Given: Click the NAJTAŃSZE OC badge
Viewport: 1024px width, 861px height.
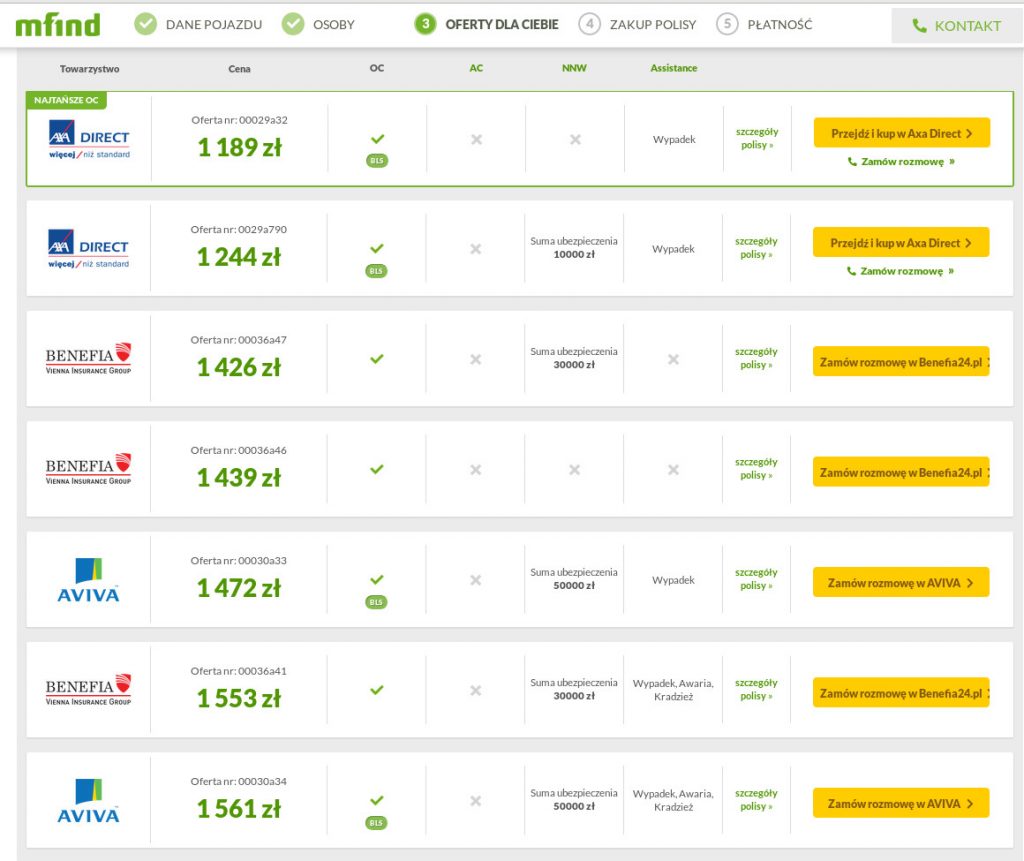Looking at the screenshot, I should coord(66,100).
